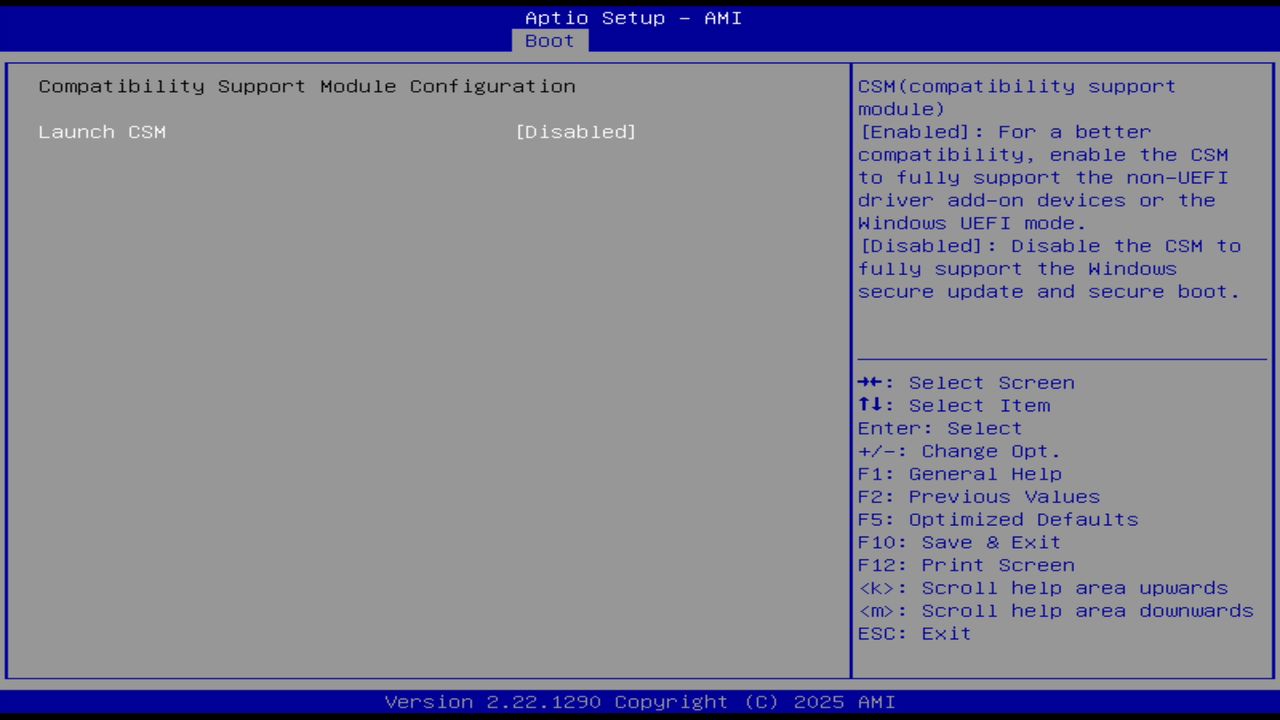Click the F12: Print Screen entry
Viewport: 1280px width, 720px height.
point(966,564)
